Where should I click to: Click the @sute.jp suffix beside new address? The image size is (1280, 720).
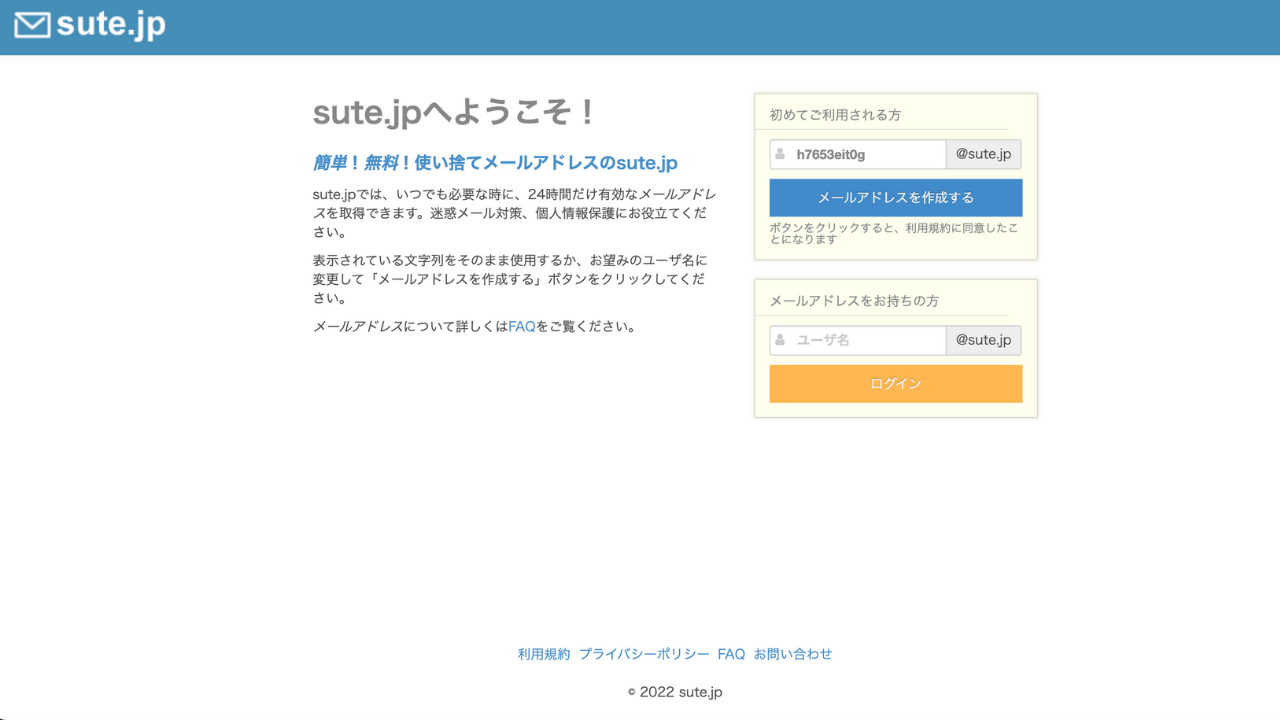(984, 154)
